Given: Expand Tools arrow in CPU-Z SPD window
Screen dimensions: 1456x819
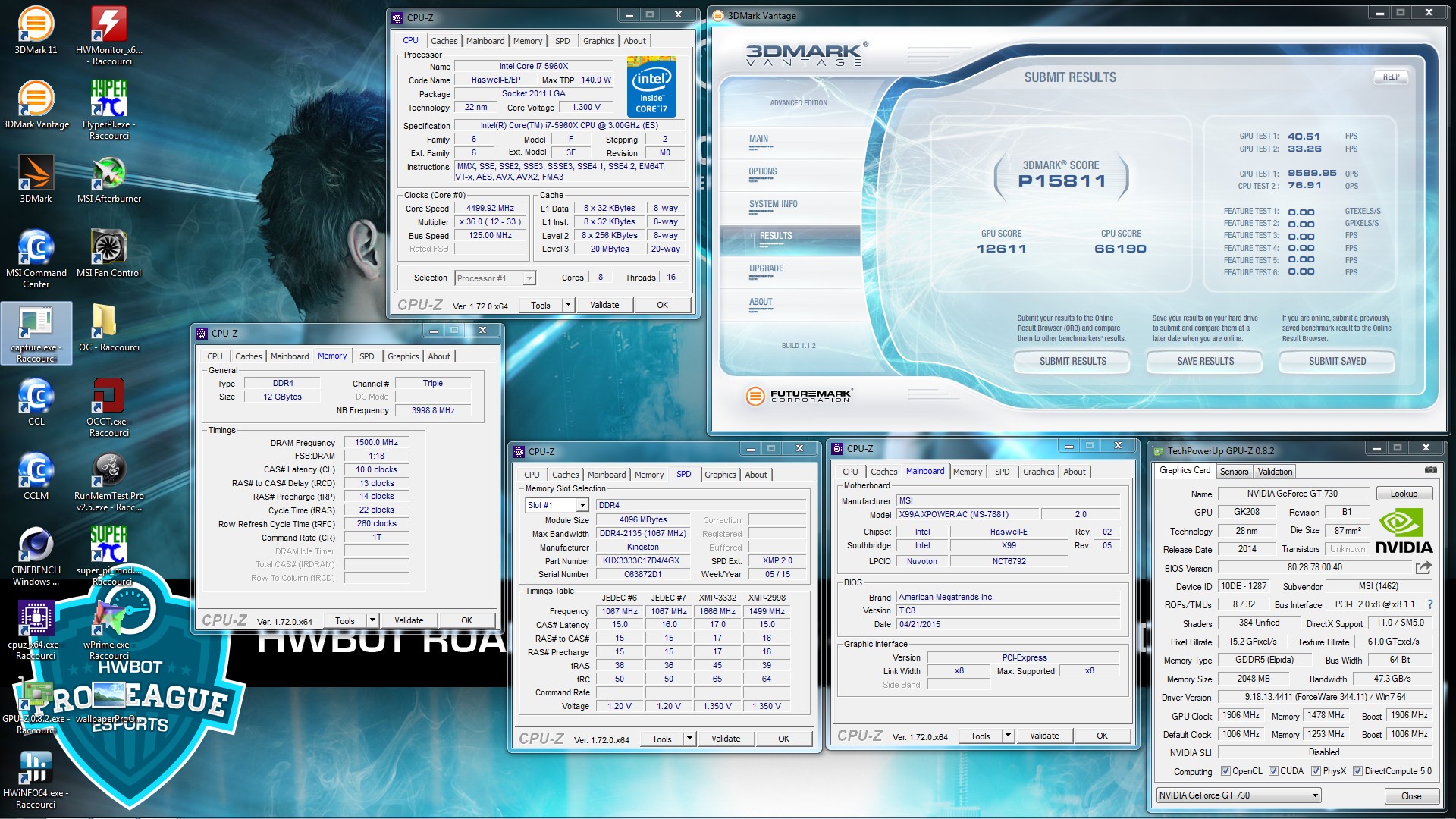Looking at the screenshot, I should [x=689, y=739].
